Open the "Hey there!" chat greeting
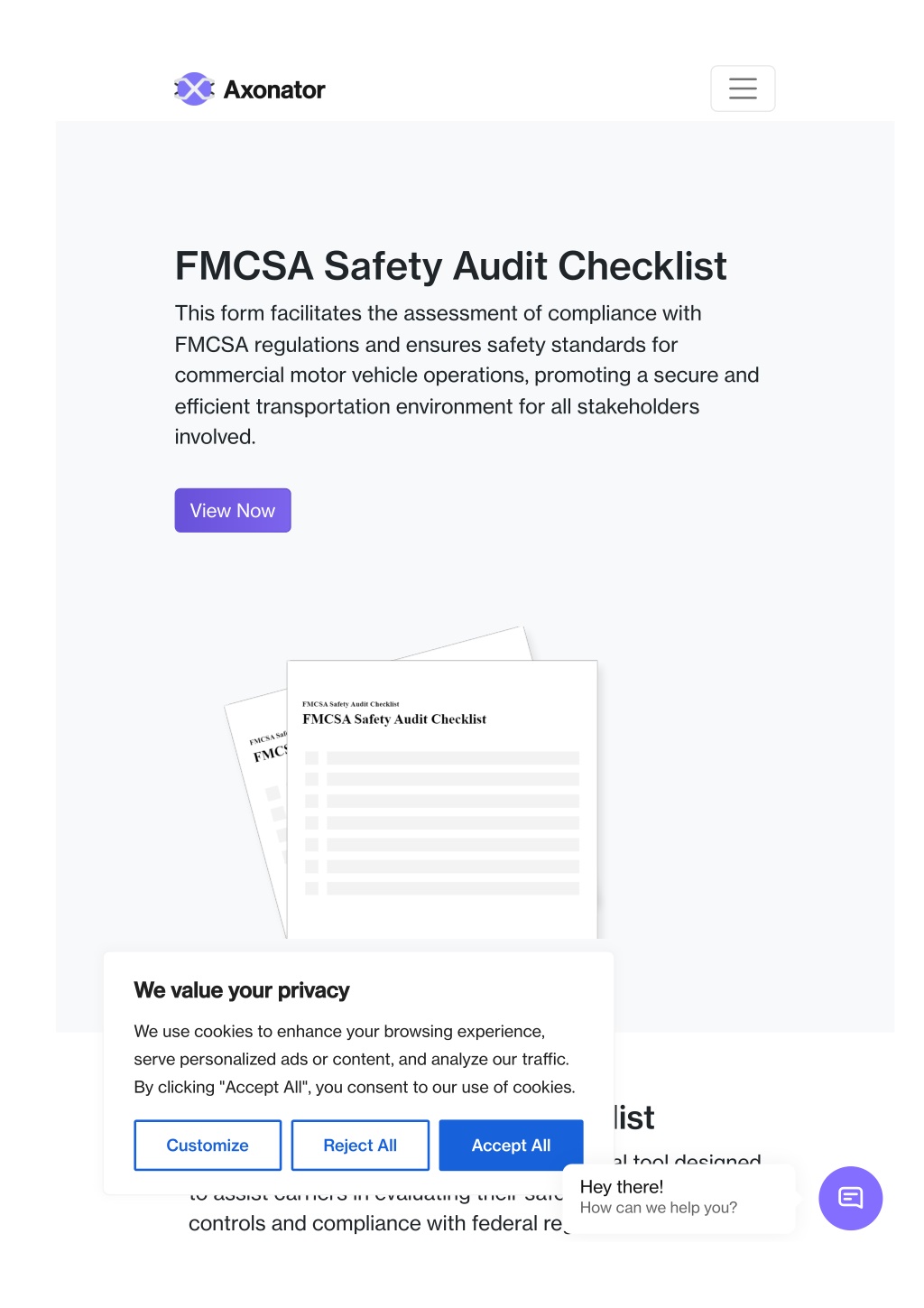 [622, 1186]
